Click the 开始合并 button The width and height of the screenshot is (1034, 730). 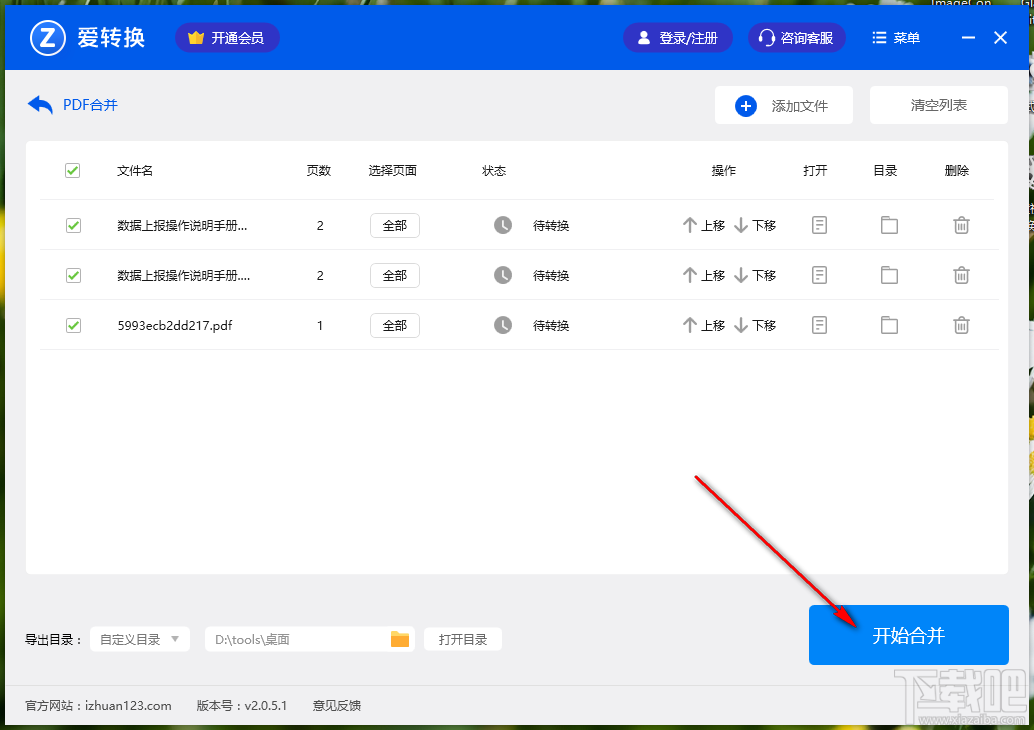[908, 634]
